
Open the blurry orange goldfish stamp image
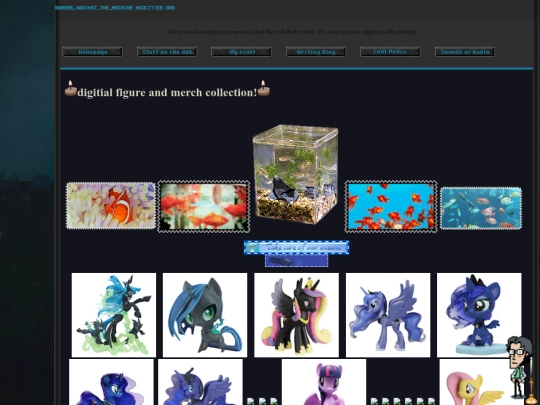pyautogui.click(x=204, y=207)
